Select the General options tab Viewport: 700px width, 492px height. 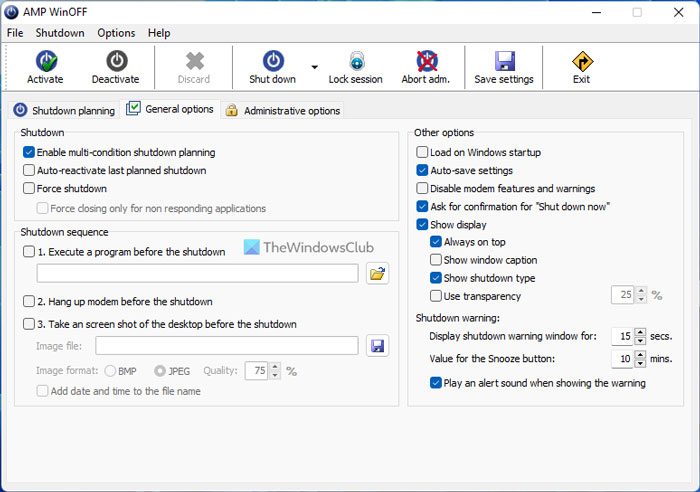point(170,109)
